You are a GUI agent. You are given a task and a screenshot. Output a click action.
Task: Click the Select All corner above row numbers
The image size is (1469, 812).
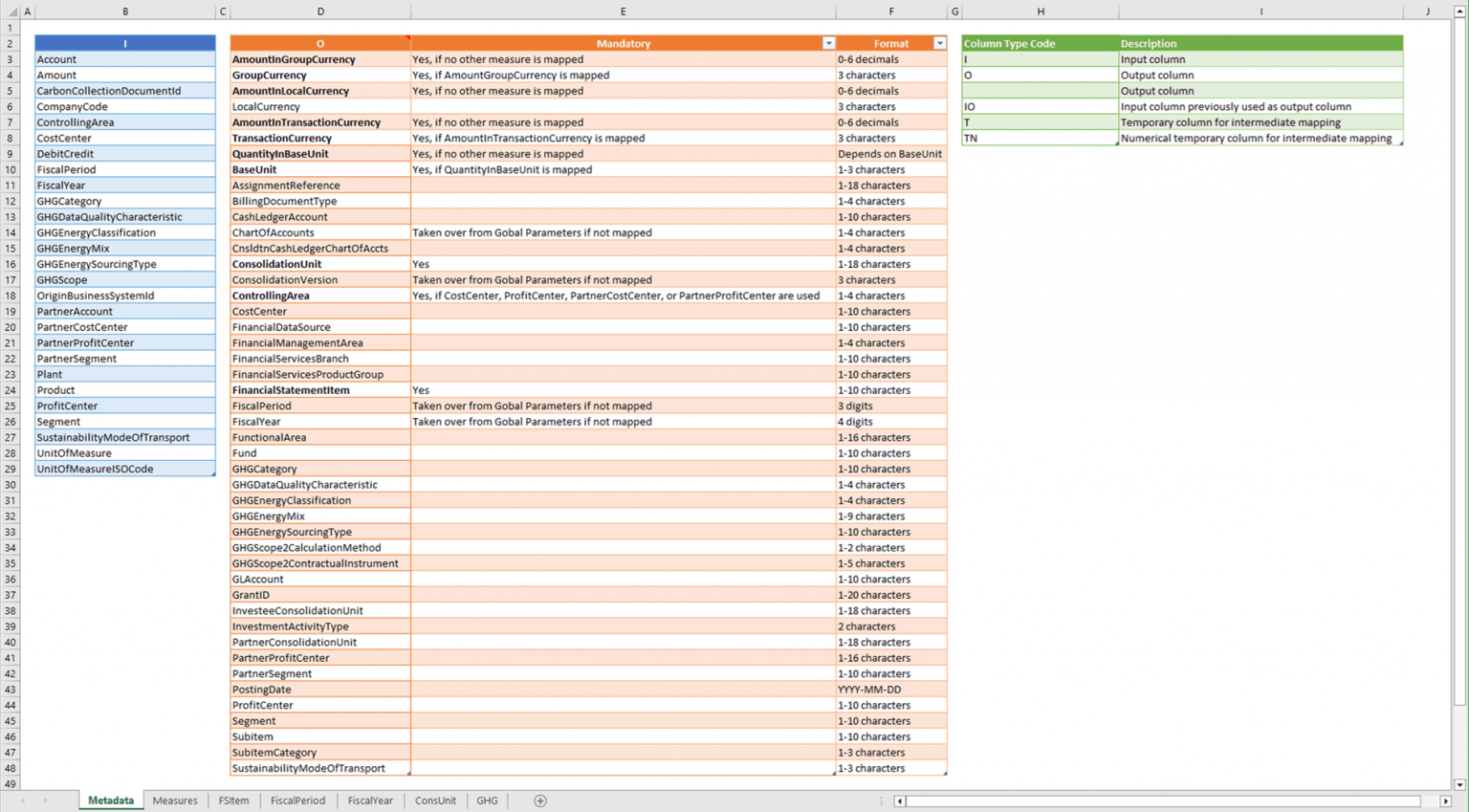tap(11, 11)
